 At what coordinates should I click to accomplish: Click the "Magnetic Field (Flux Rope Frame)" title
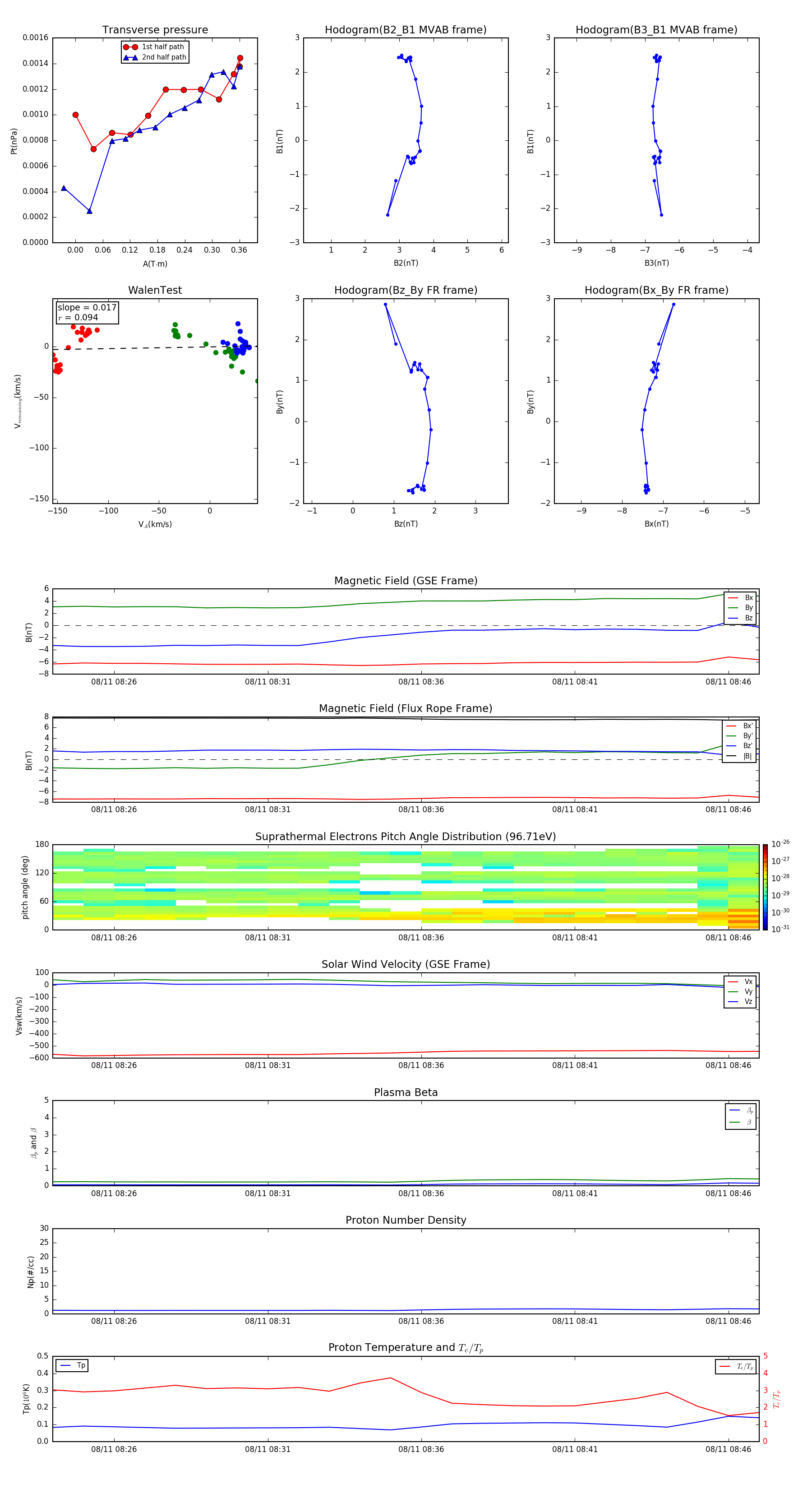tap(406, 709)
